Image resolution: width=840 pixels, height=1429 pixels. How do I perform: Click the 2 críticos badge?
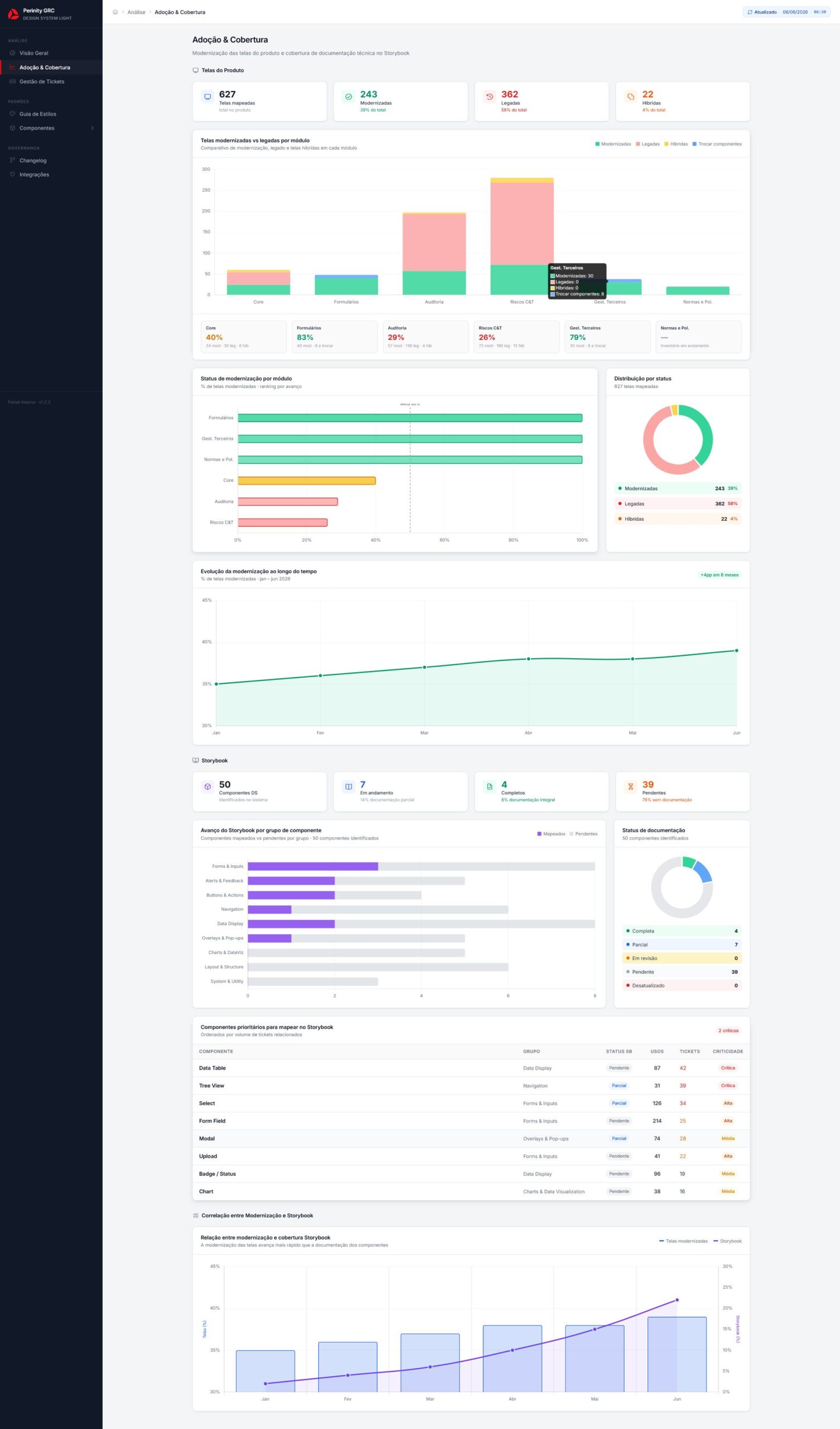click(x=728, y=1030)
